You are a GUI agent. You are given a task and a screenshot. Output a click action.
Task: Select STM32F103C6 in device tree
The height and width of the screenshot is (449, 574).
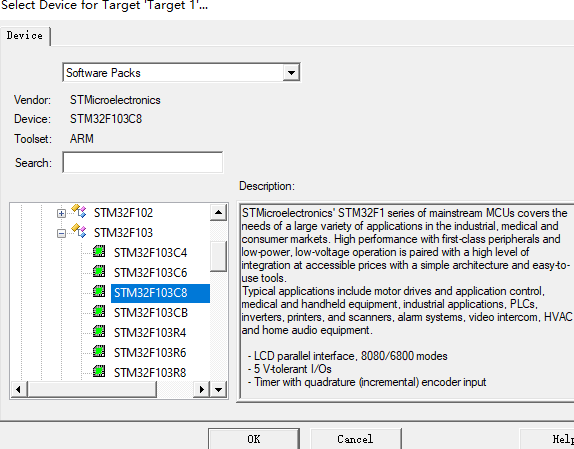click(x=150, y=273)
